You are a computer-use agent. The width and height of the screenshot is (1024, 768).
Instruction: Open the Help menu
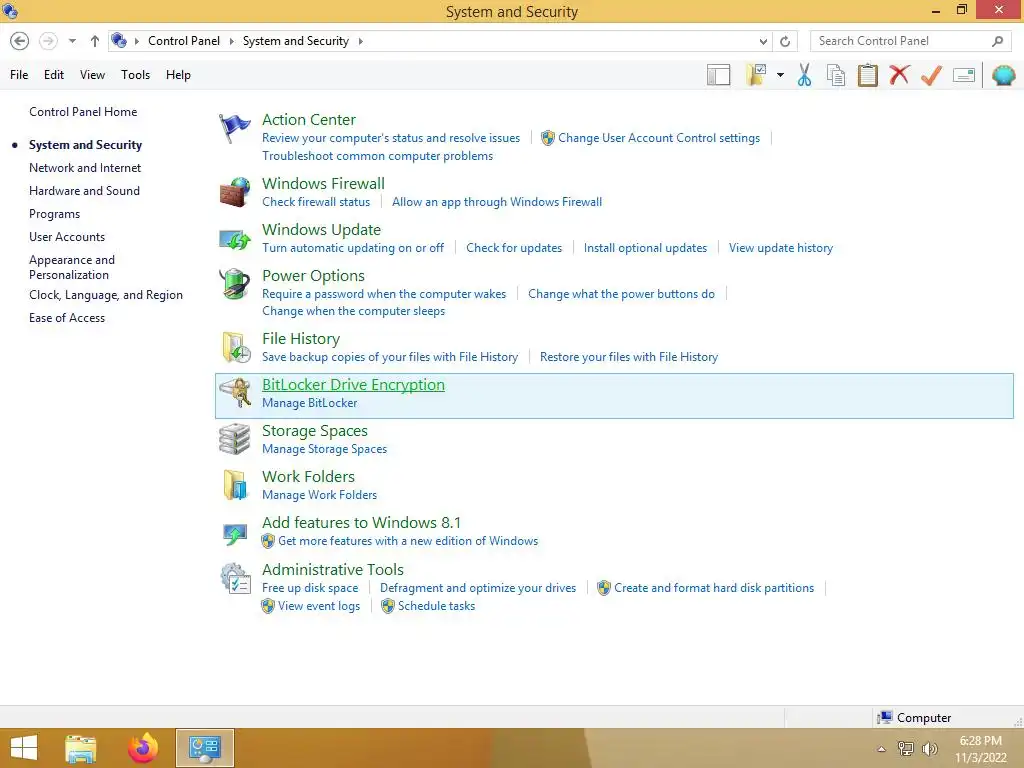click(x=178, y=75)
